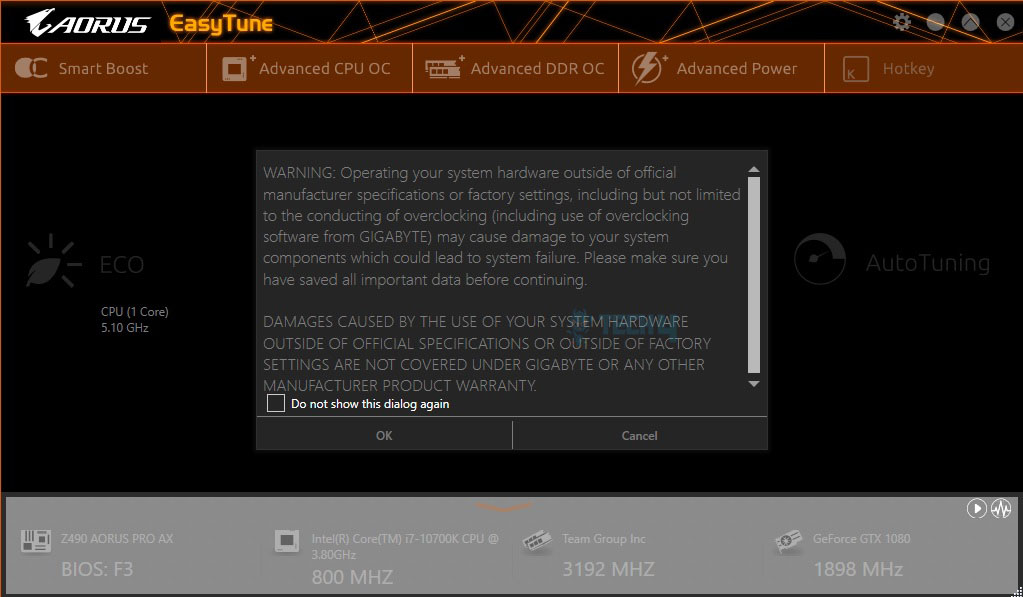Select the "Z490 AORUS PRO AX" motherboard name

[117, 539]
